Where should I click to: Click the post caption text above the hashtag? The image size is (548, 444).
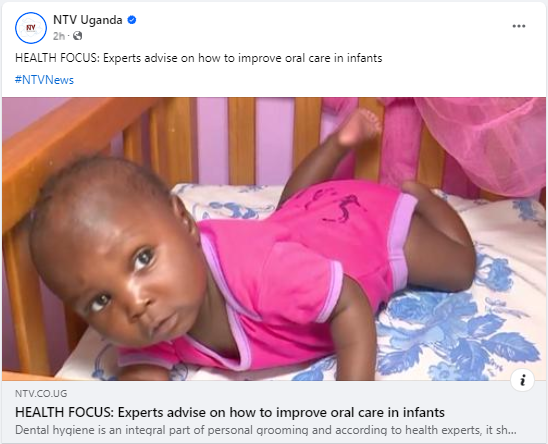point(199,58)
